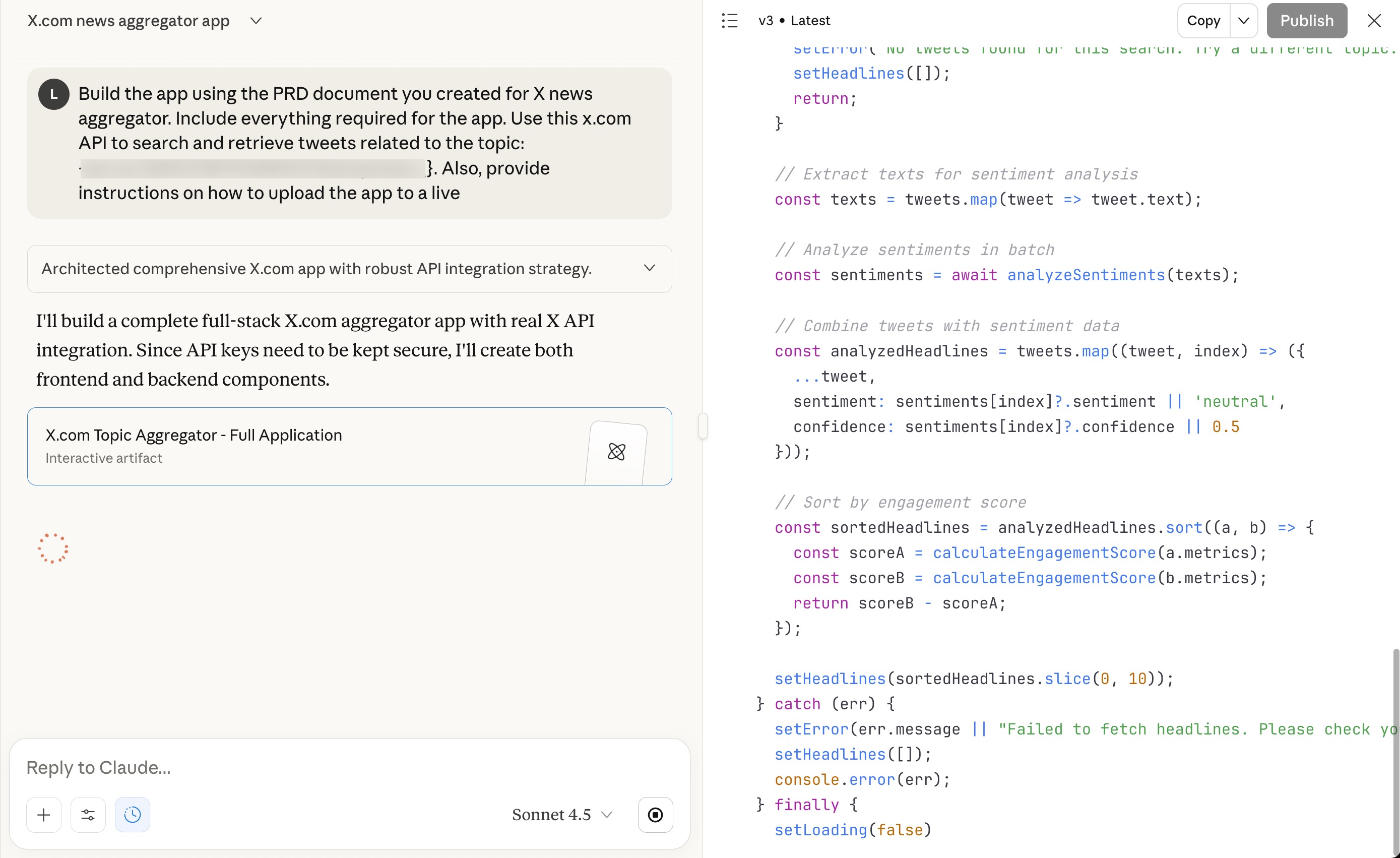This screenshot has height=858, width=1400.
Task: Click the panel resize divider handle
Action: click(703, 426)
